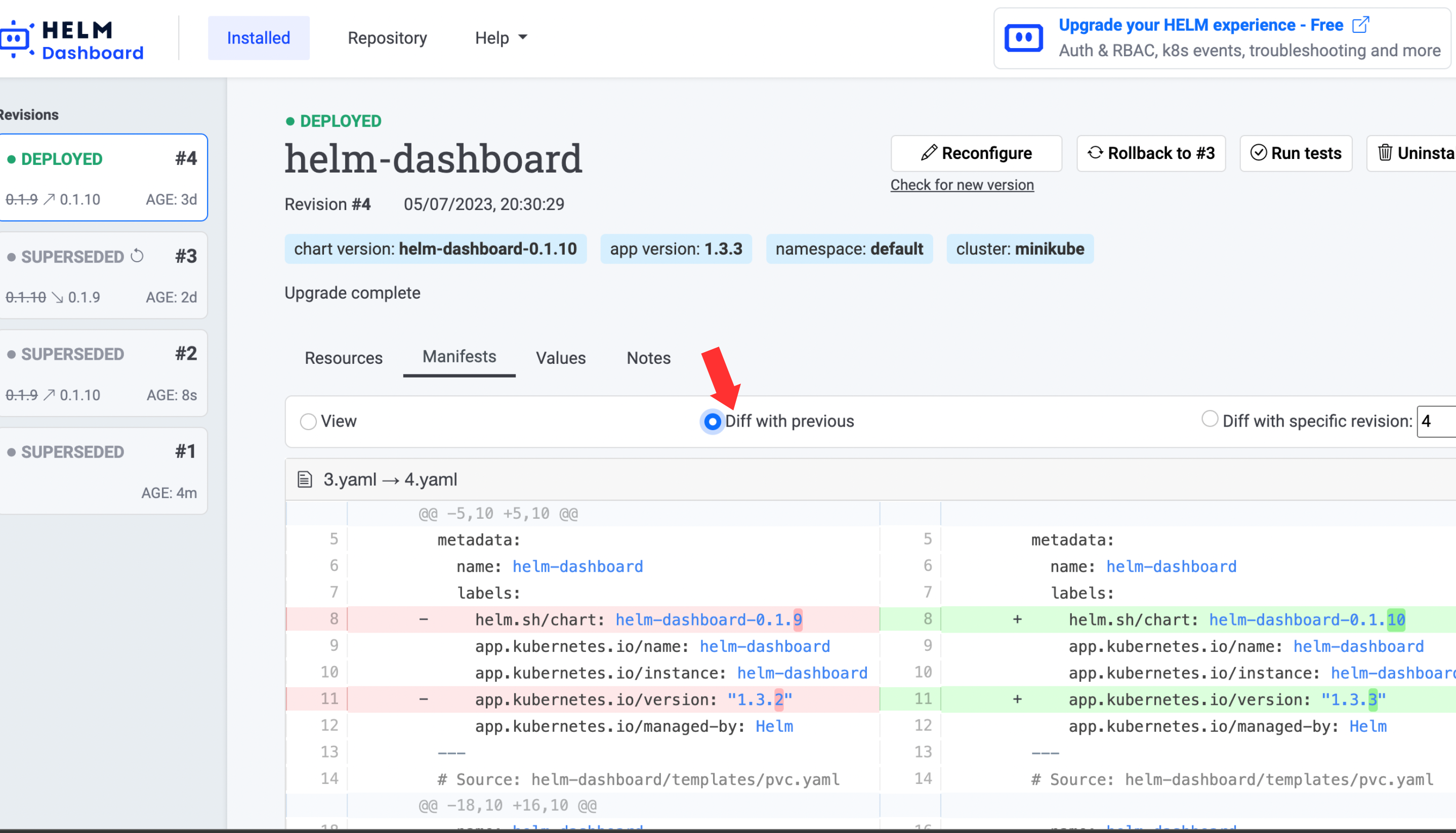The width and height of the screenshot is (1456, 833).
Task: Open the Help dropdown menu
Action: tap(501, 38)
